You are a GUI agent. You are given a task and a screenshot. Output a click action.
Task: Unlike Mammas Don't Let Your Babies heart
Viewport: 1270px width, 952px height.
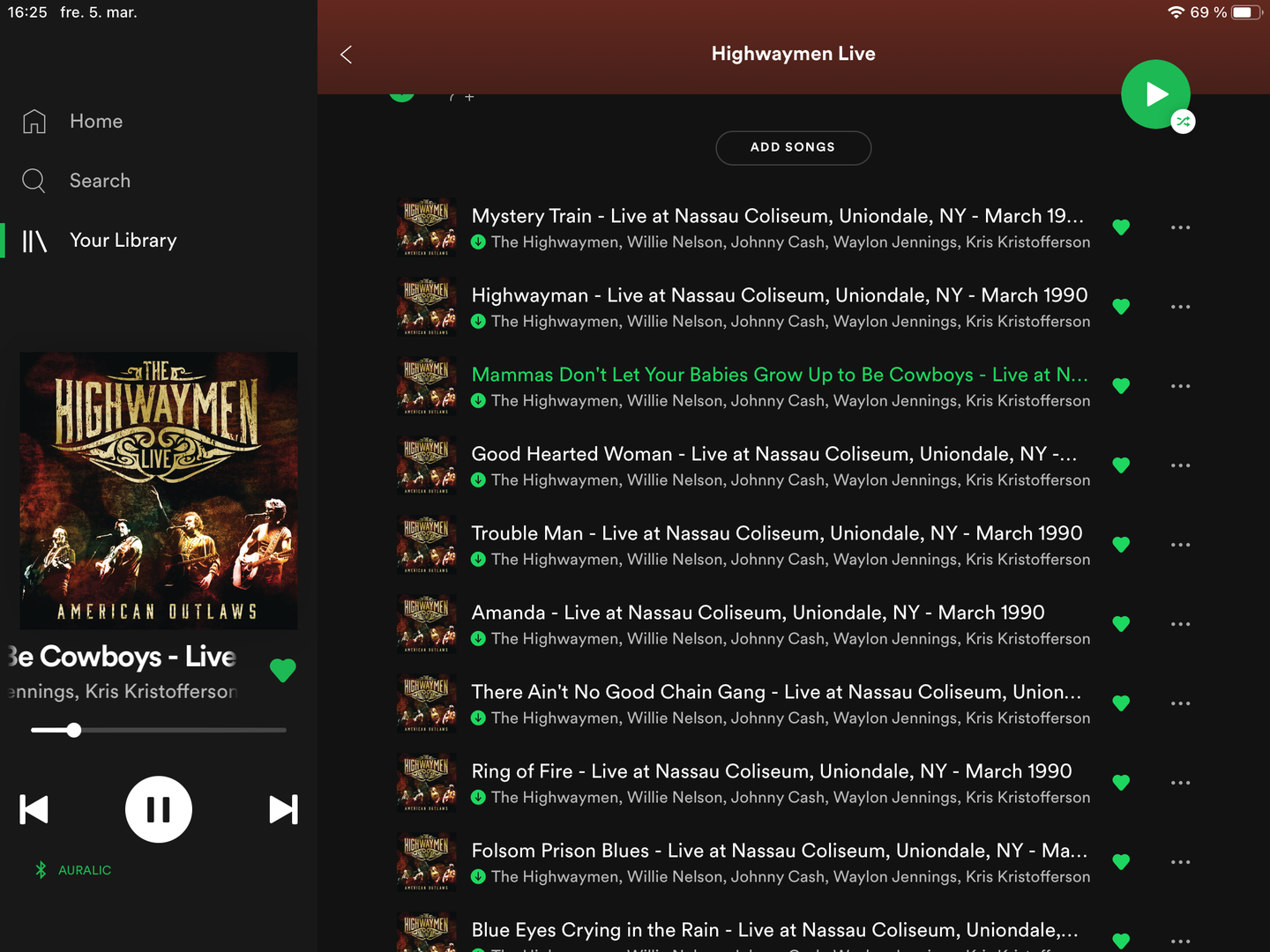(1121, 386)
